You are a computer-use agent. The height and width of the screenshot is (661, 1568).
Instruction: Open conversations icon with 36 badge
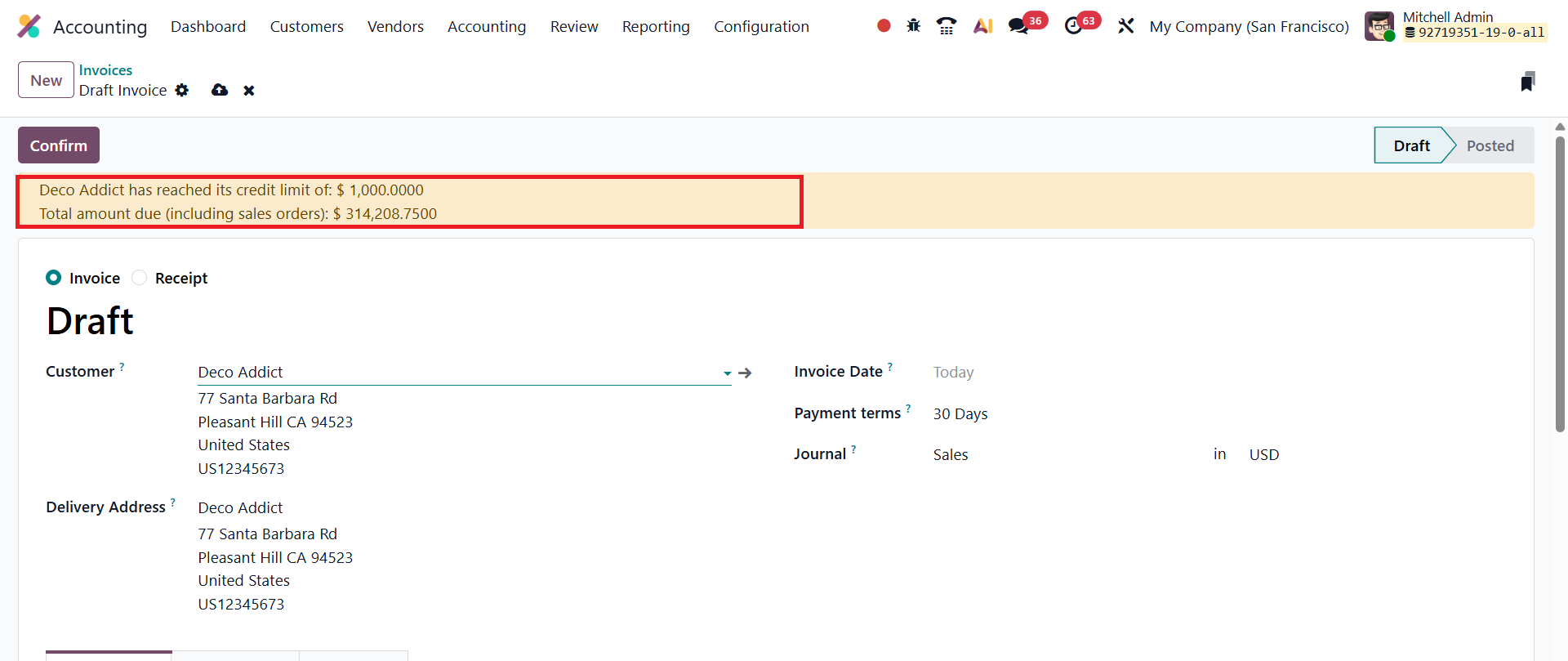click(1019, 26)
